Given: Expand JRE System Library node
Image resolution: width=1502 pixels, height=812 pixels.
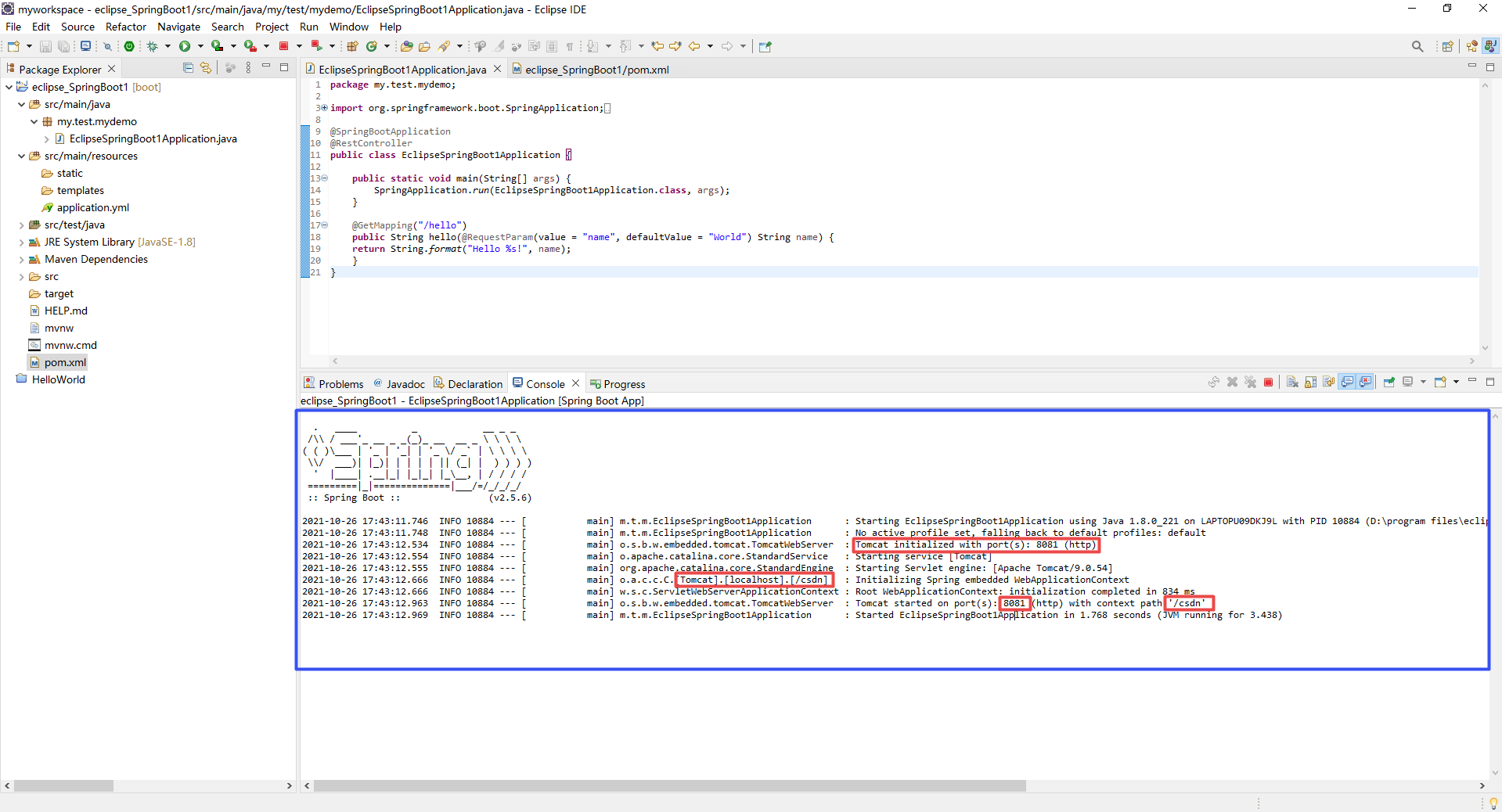Looking at the screenshot, I should coord(21,243).
